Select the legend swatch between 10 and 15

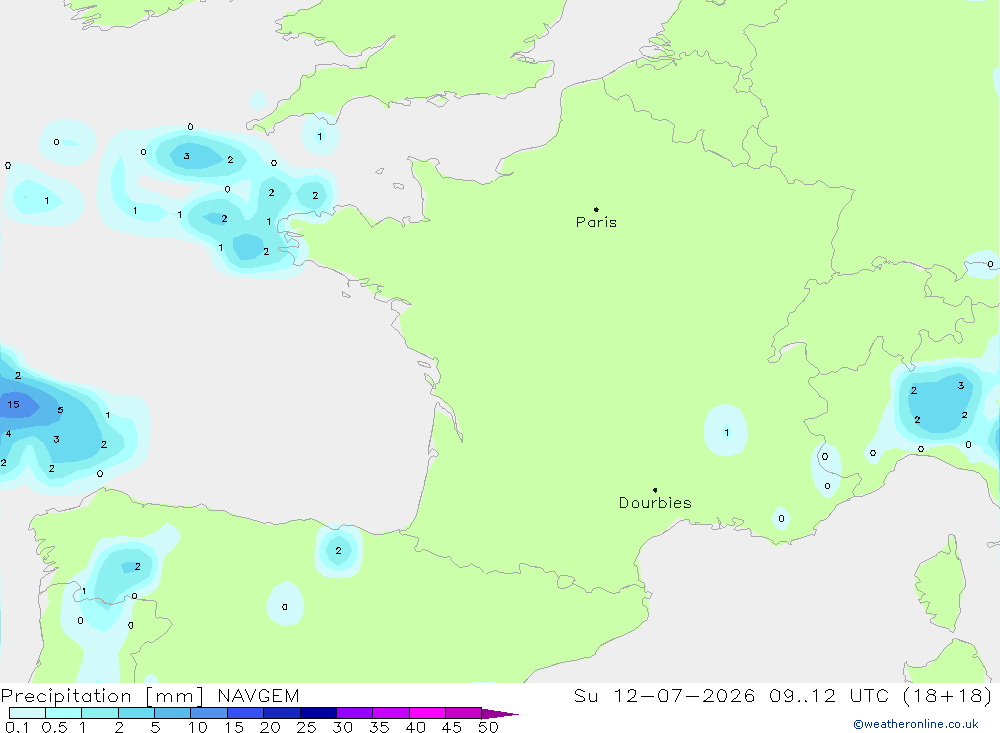pos(209,713)
